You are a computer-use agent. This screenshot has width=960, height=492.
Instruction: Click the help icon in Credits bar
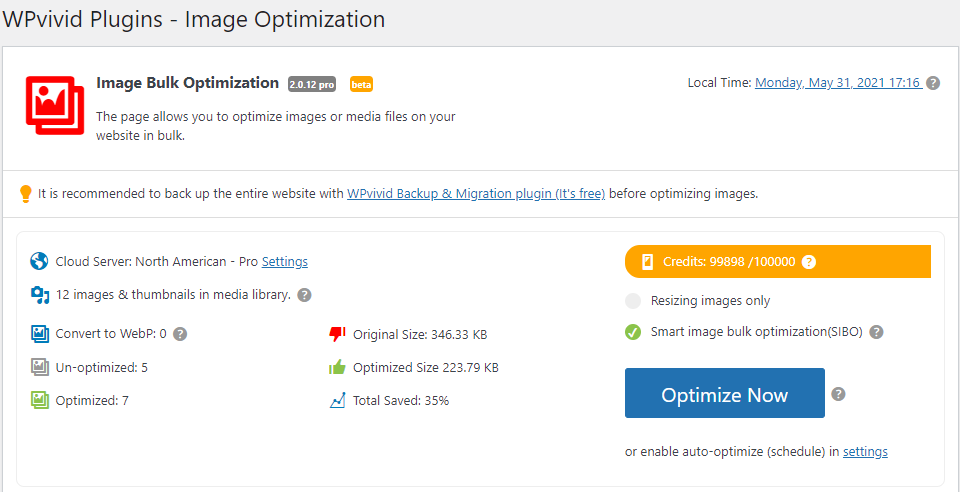point(809,262)
